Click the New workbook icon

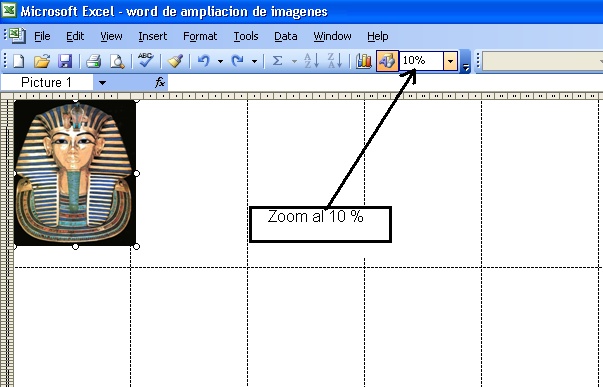point(18,61)
